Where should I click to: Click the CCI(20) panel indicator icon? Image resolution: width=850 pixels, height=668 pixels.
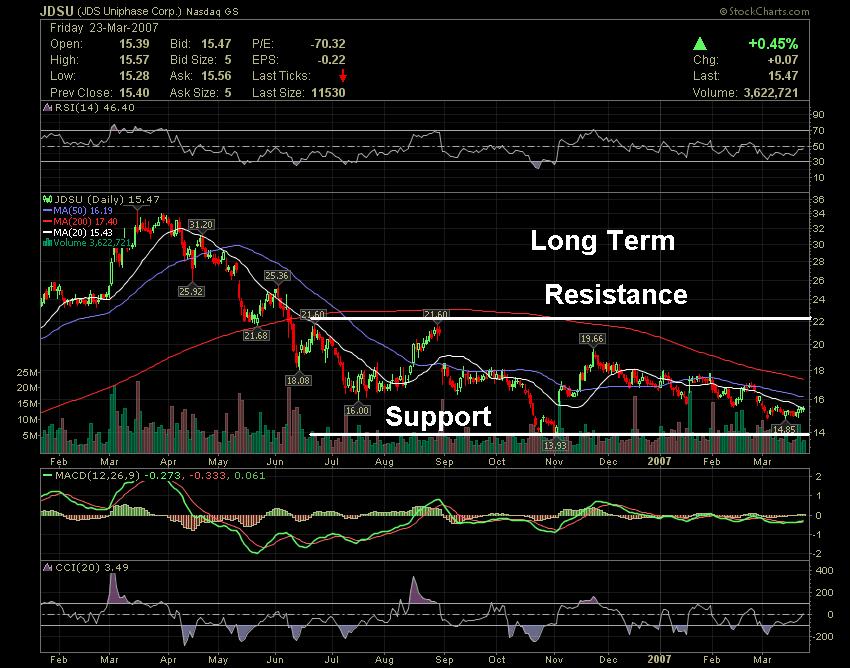click(x=48, y=568)
